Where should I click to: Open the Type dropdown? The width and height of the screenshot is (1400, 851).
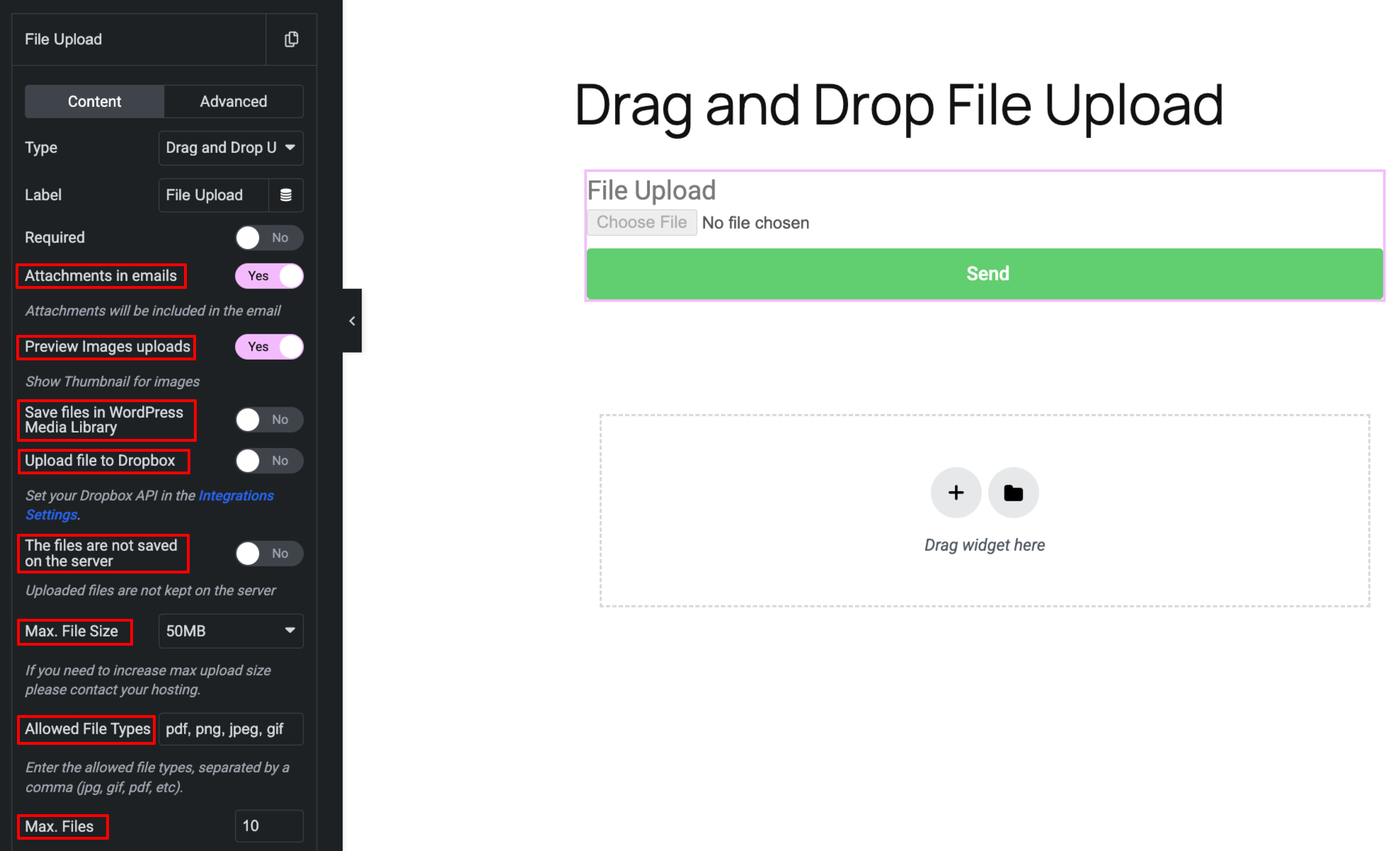point(231,148)
